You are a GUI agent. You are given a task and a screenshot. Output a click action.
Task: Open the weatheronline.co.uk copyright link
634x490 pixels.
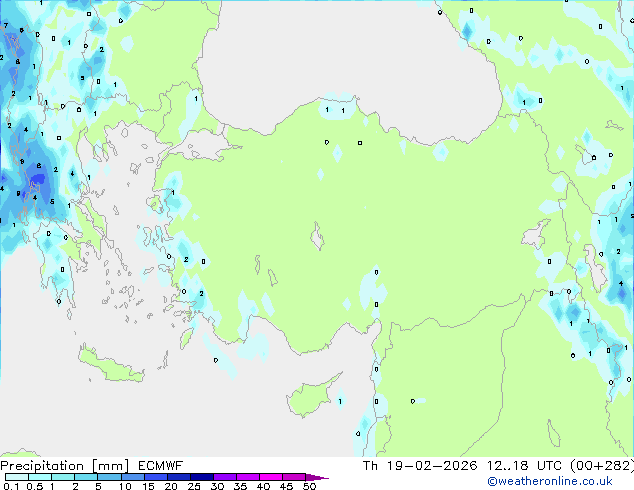[550, 481]
